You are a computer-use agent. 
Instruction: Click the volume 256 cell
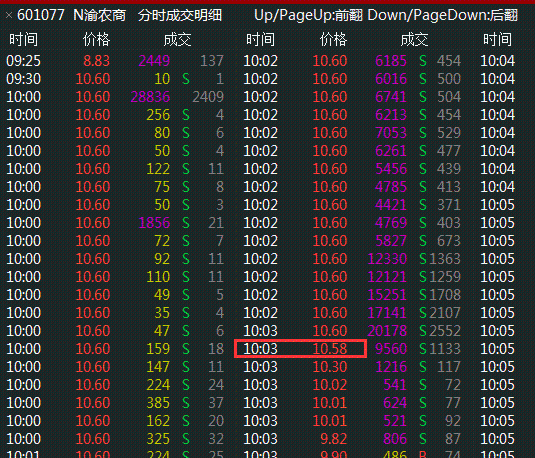coord(158,115)
